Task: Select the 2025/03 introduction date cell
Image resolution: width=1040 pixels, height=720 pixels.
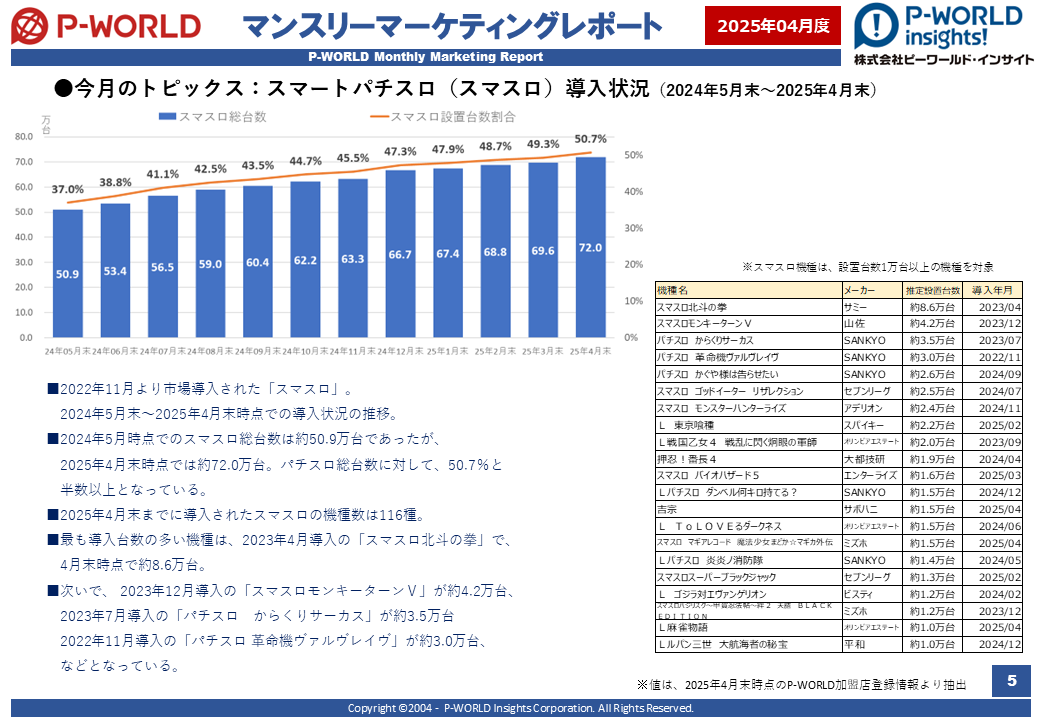Action: coord(992,476)
